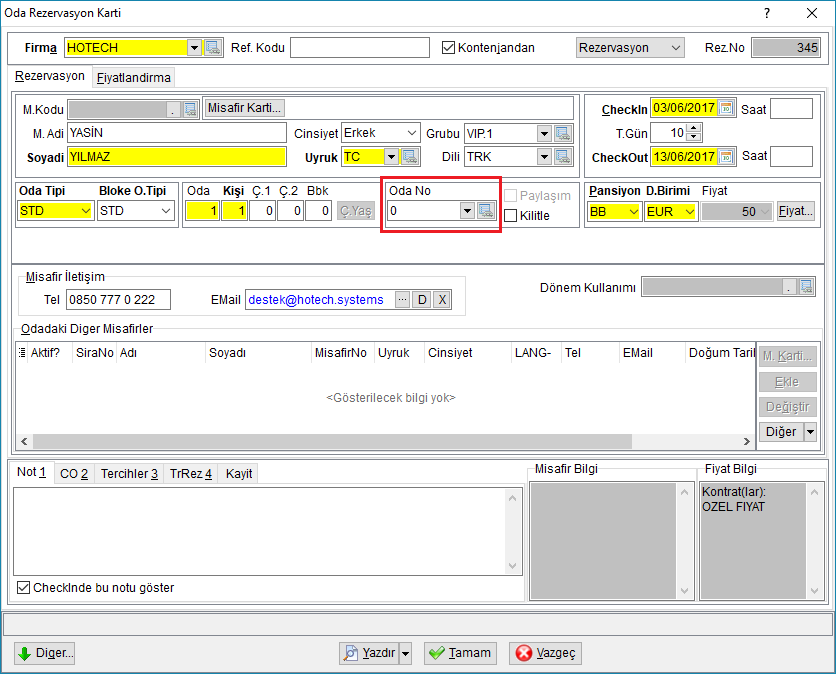This screenshot has width=836, height=674.
Task: Click the Yazdır print button
Action: [369, 653]
